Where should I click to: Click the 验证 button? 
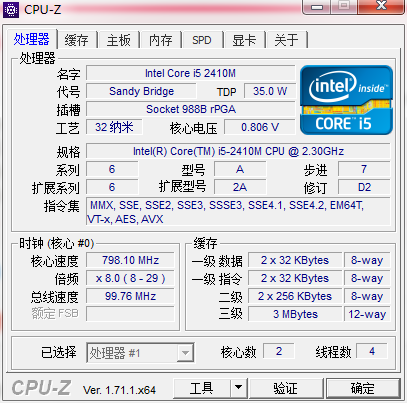tap(286, 388)
